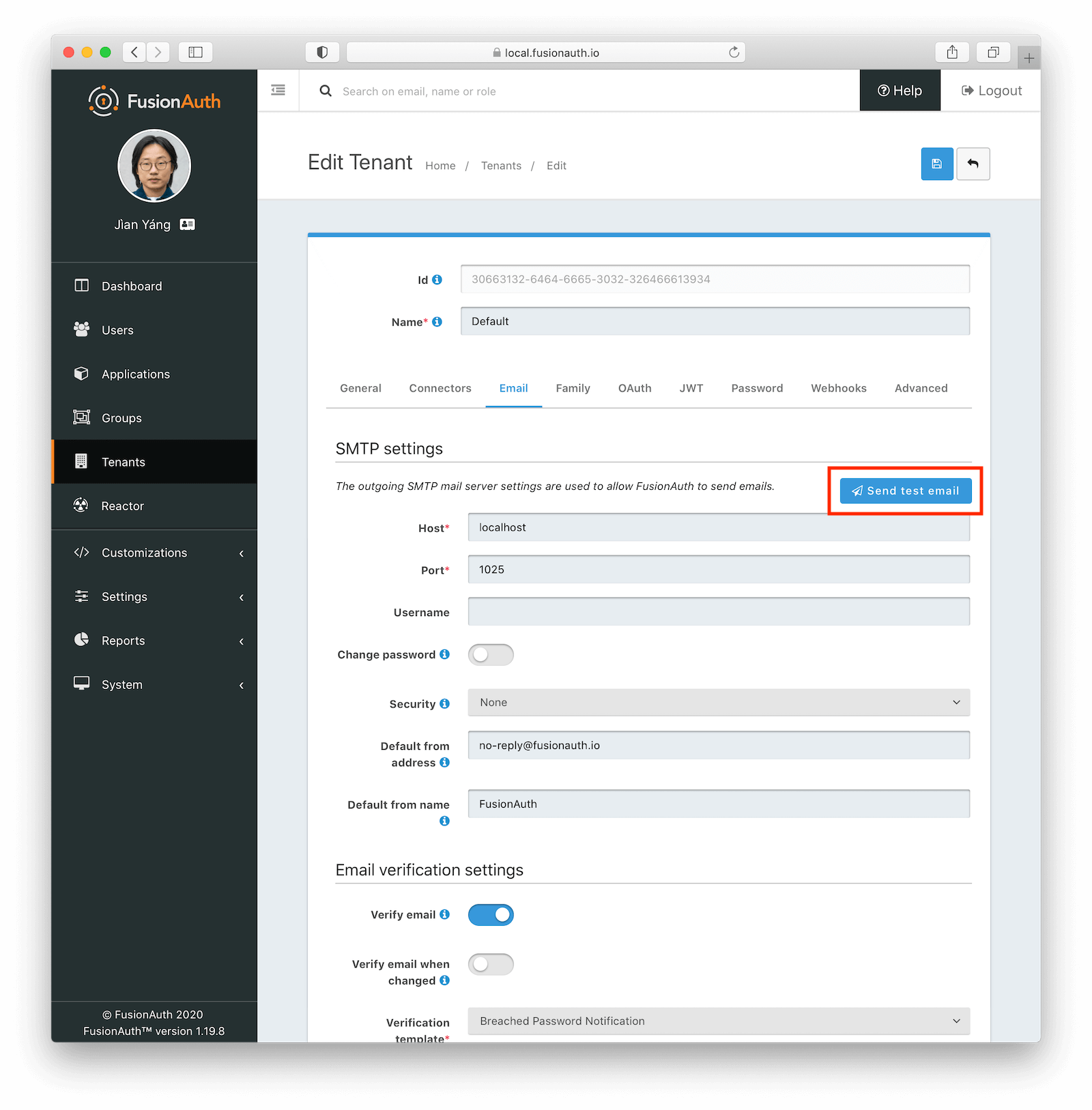Follow the Home breadcrumb link

point(440,166)
